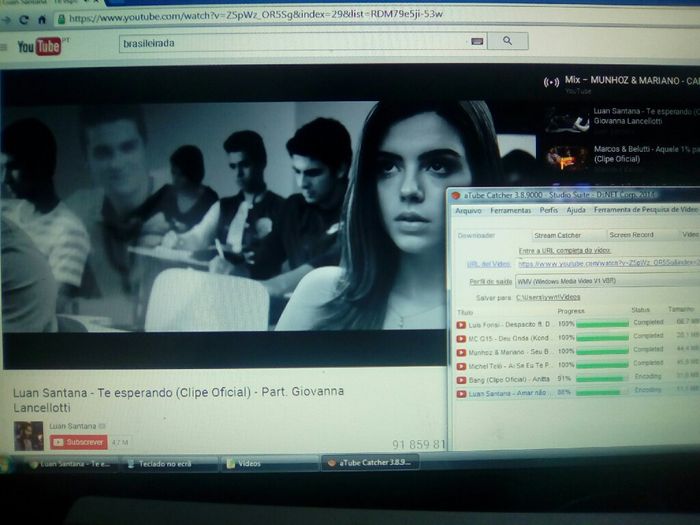Click 'Encoding' status in Bang row
The width and height of the screenshot is (700, 525).
(648, 376)
